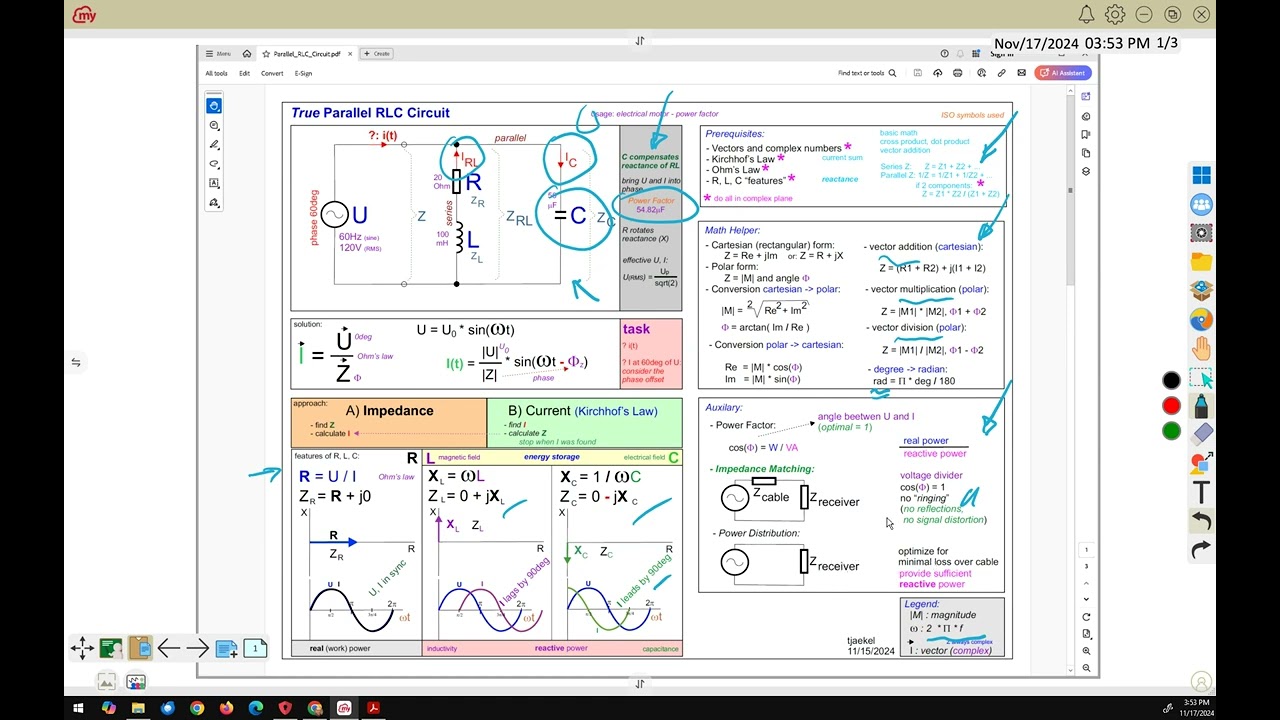Click Find text or tools search
The width and height of the screenshot is (1280, 720).
[866, 73]
